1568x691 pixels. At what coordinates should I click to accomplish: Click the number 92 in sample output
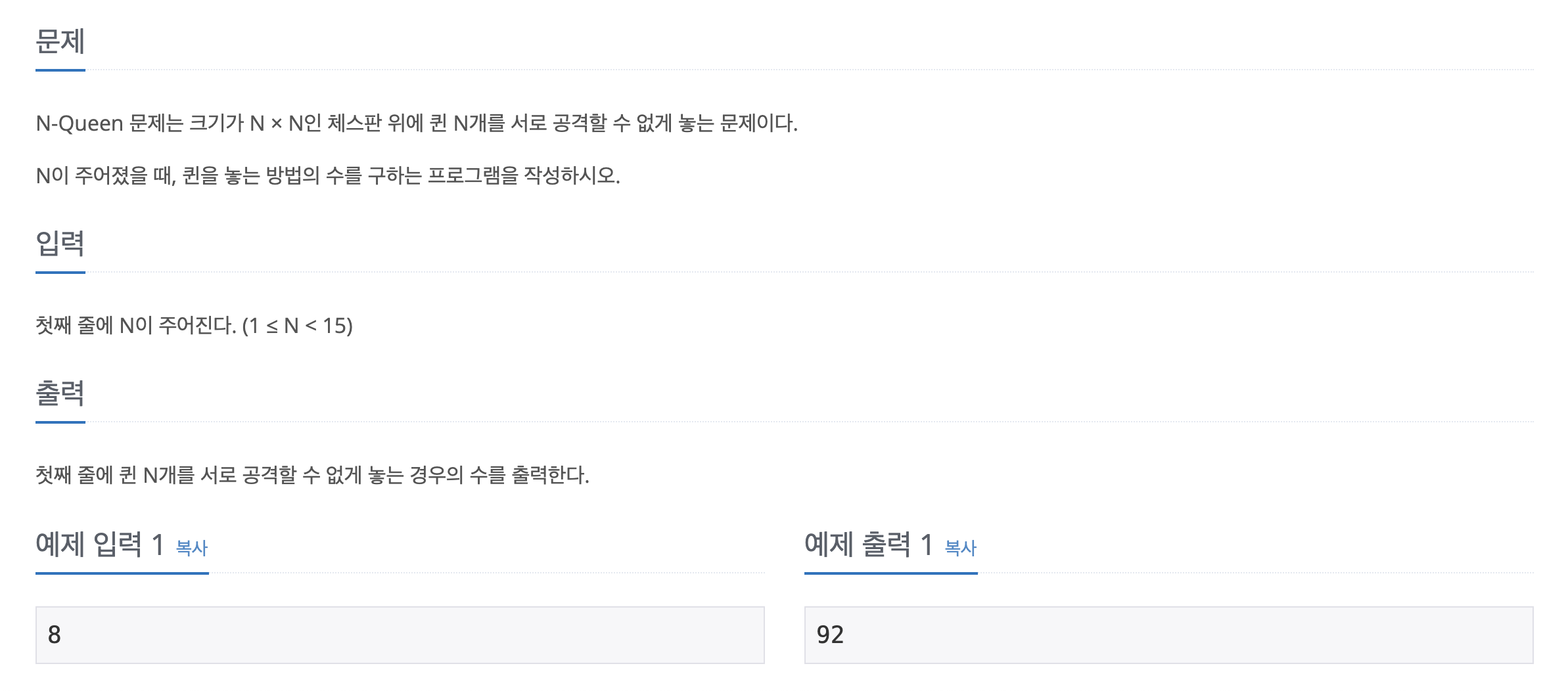[x=830, y=635]
